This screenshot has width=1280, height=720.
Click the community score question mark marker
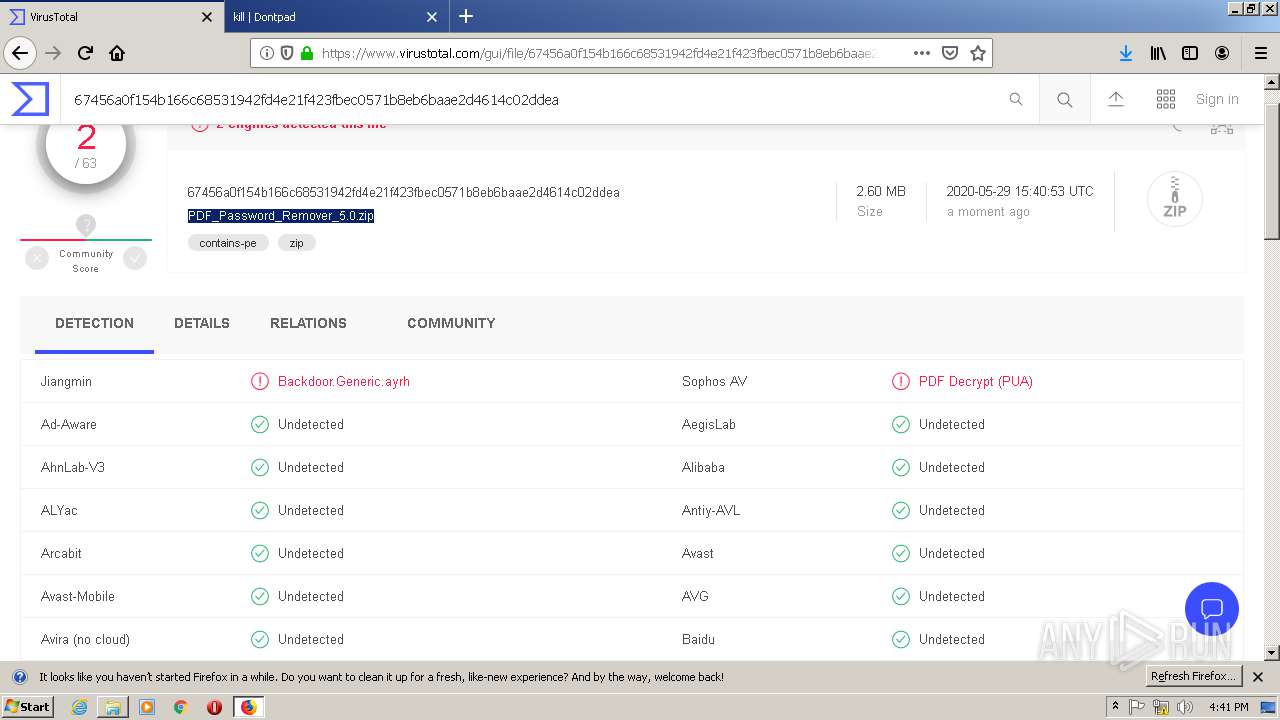86,225
